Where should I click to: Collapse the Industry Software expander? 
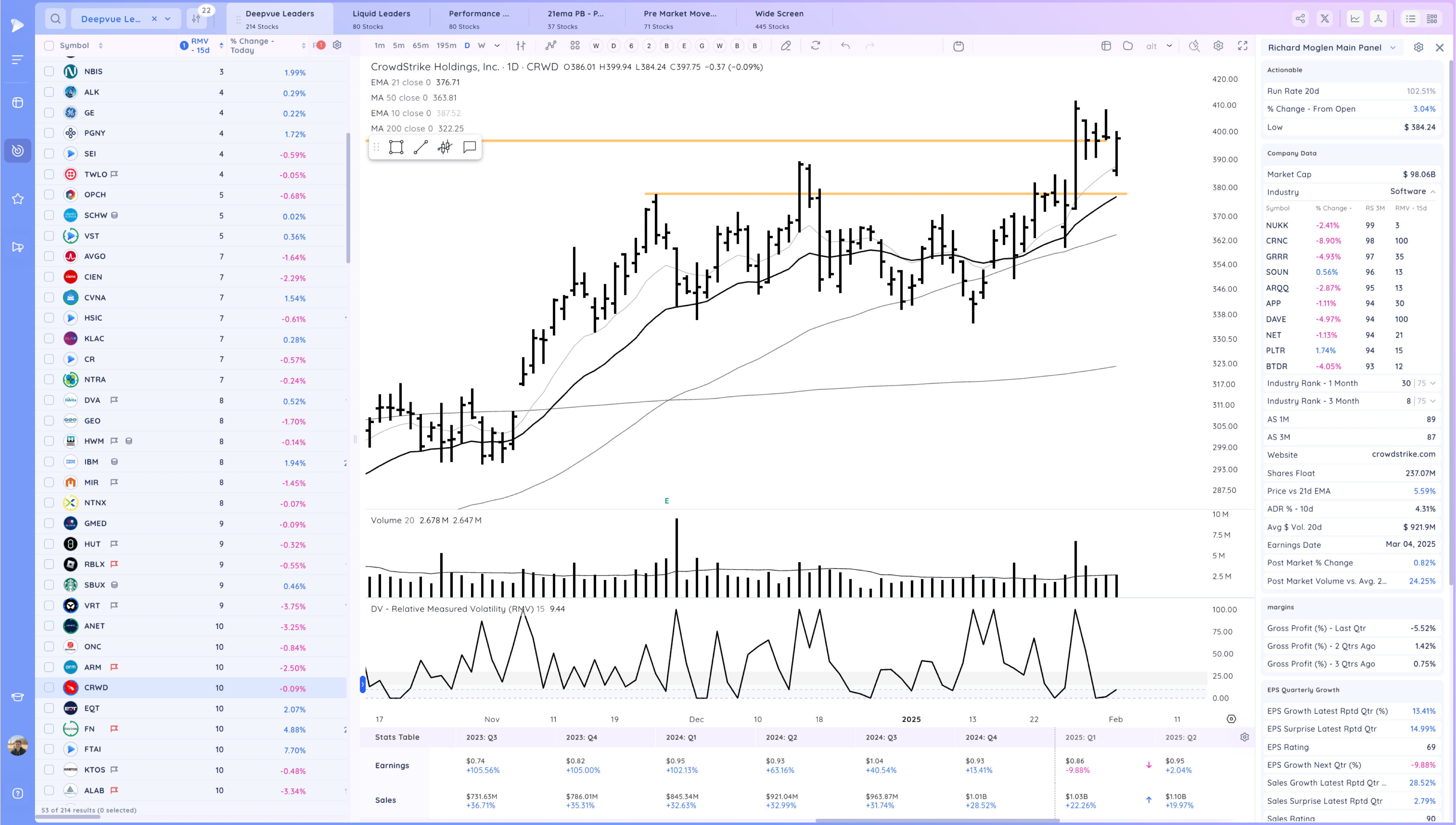click(1432, 192)
